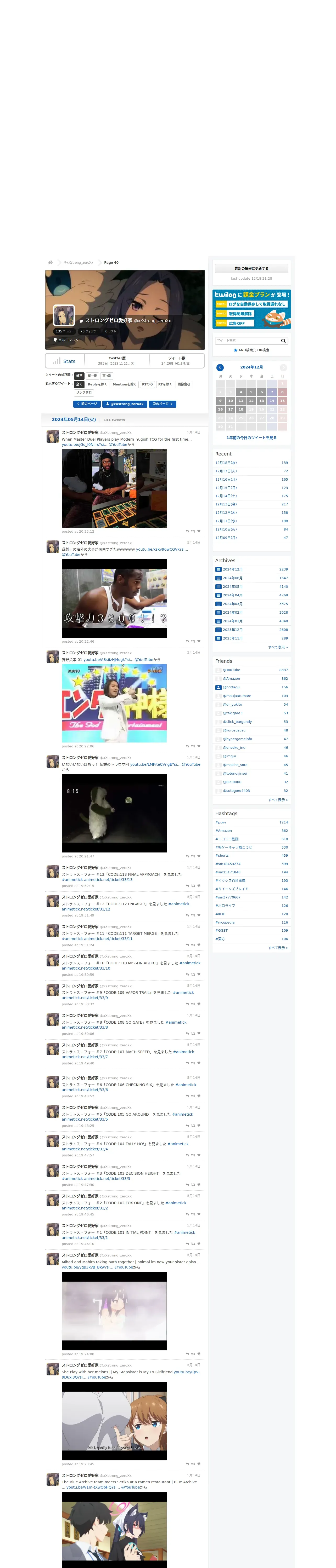336x1568 pixels.
Task: Expand Friends list with すべて表示
Action: coord(278,800)
